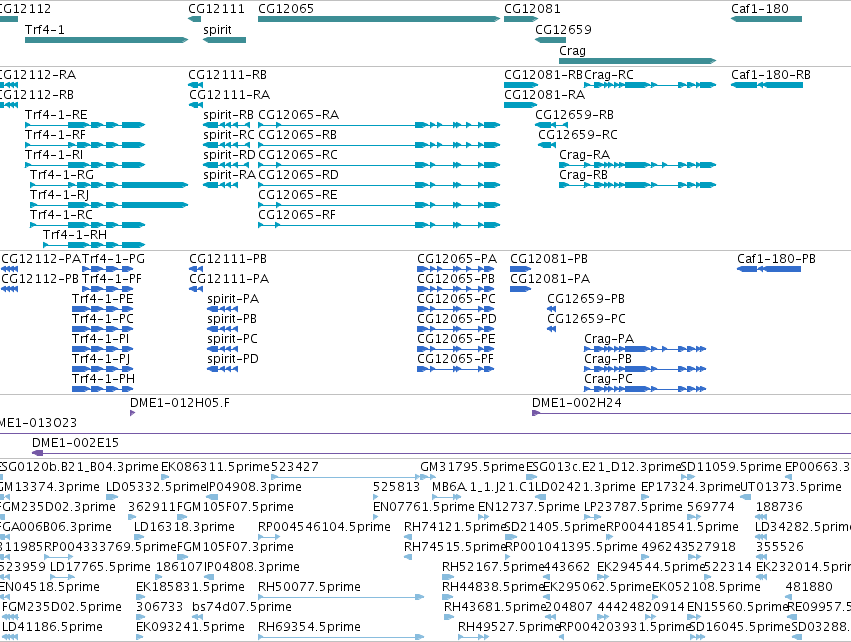Click the 'EK093241.5prime' EST label
The width and height of the screenshot is (851, 642).
(x=190, y=627)
